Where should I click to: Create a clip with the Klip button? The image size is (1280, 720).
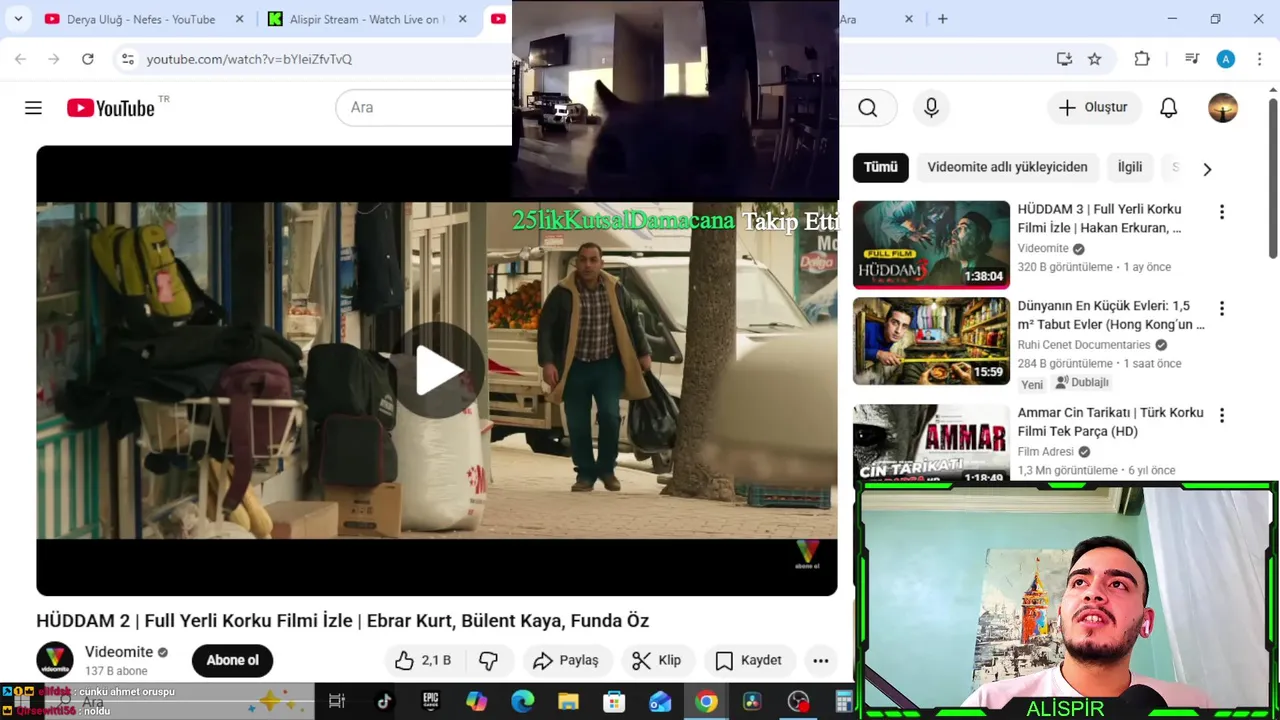[657, 660]
